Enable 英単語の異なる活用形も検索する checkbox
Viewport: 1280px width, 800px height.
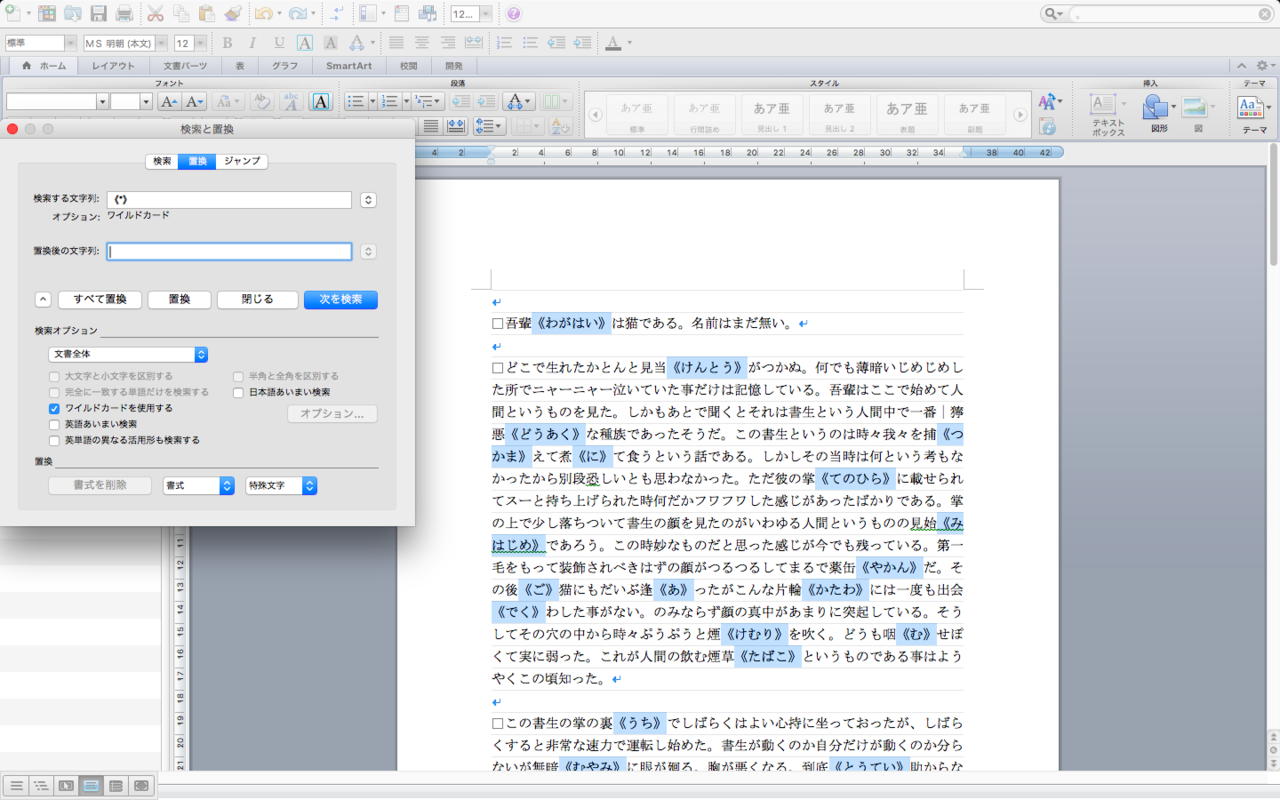(55, 440)
